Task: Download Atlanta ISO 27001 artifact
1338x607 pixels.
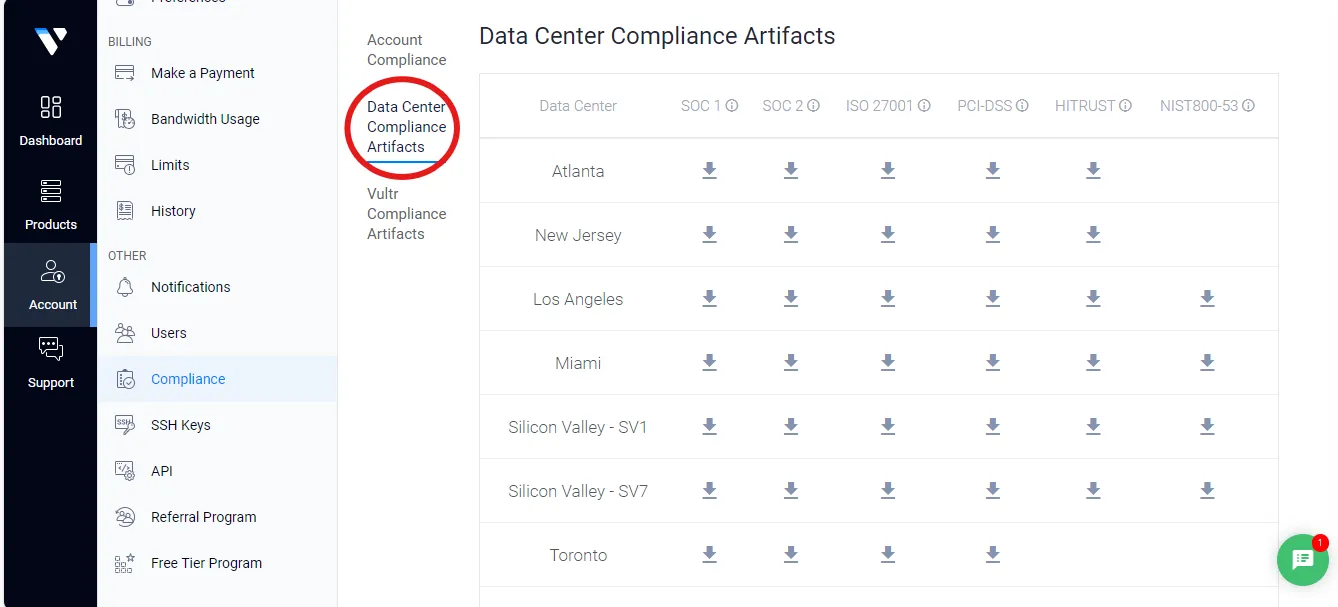Action: (x=888, y=171)
